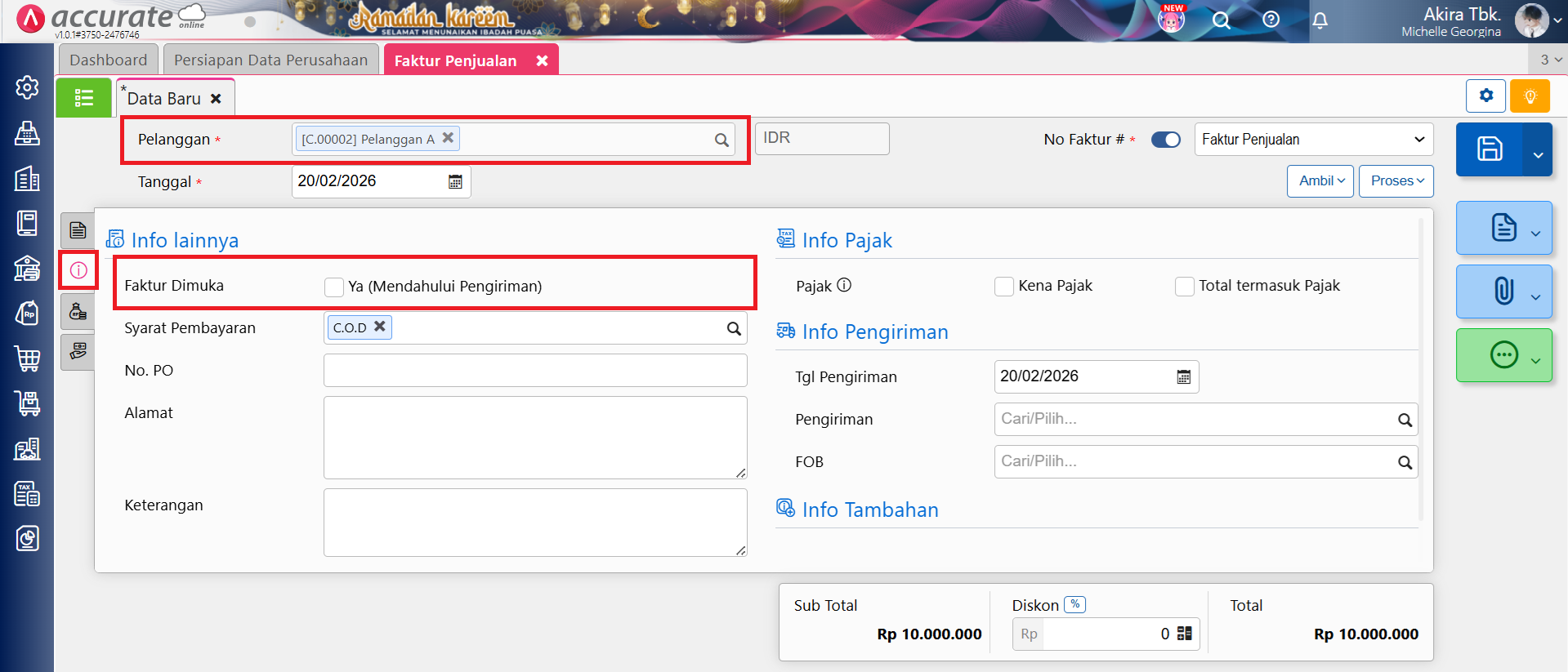This screenshot has height=672, width=1568.
Task: Remove the C.O.D payment term tag
Action: point(380,327)
